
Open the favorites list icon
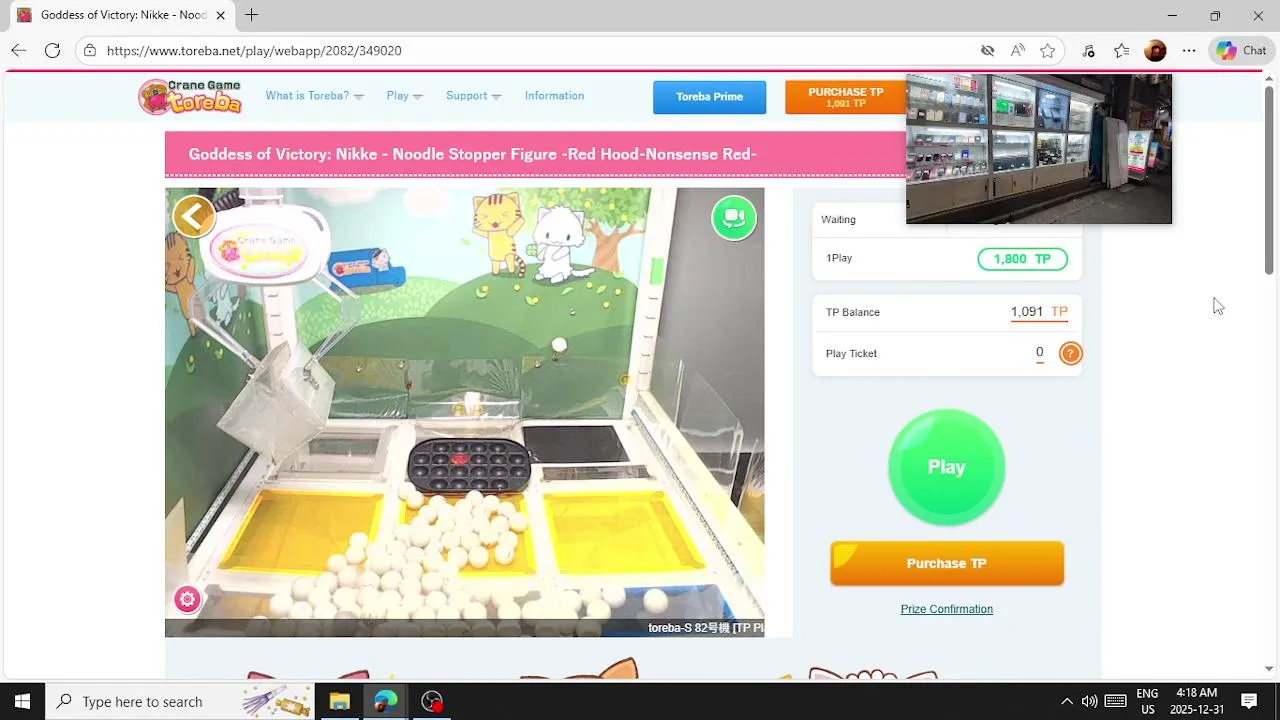pyautogui.click(x=1122, y=50)
